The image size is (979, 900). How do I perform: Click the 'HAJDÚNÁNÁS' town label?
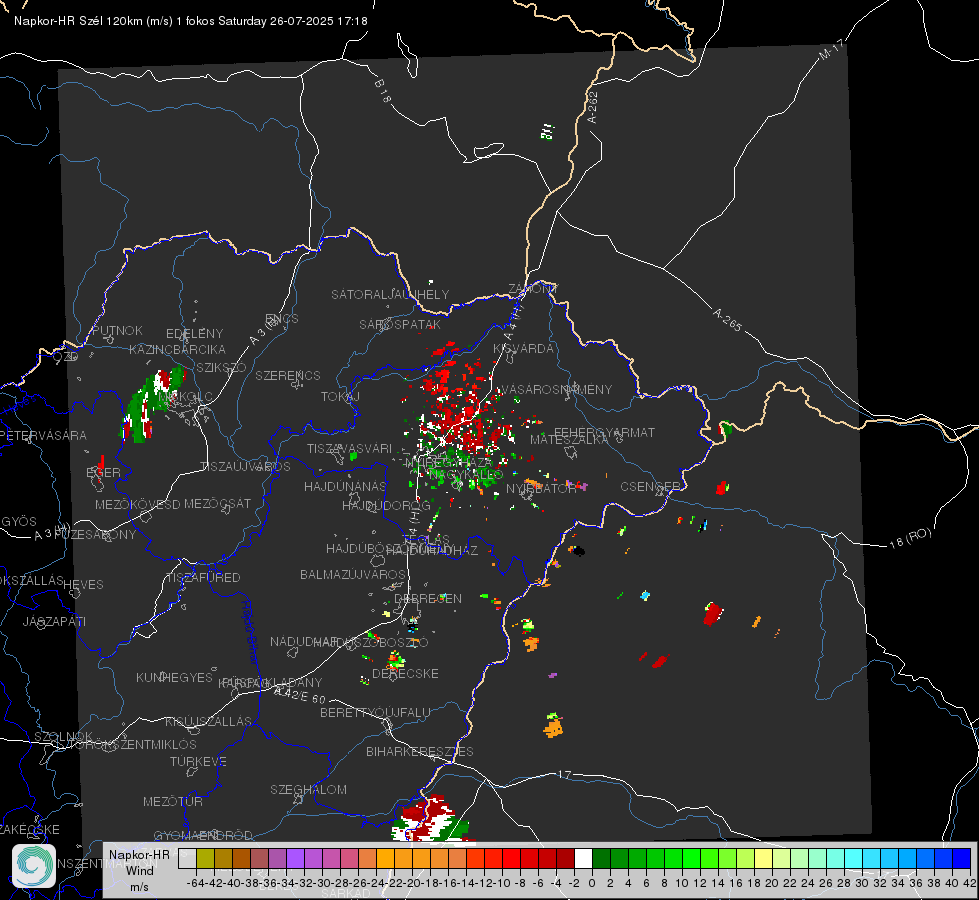click(x=345, y=486)
